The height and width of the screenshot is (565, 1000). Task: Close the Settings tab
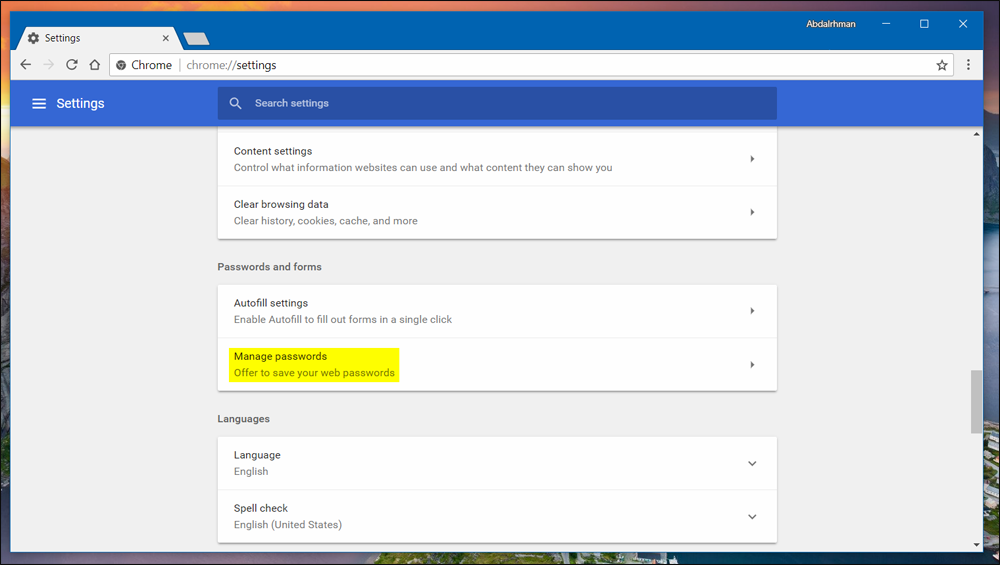coord(165,38)
